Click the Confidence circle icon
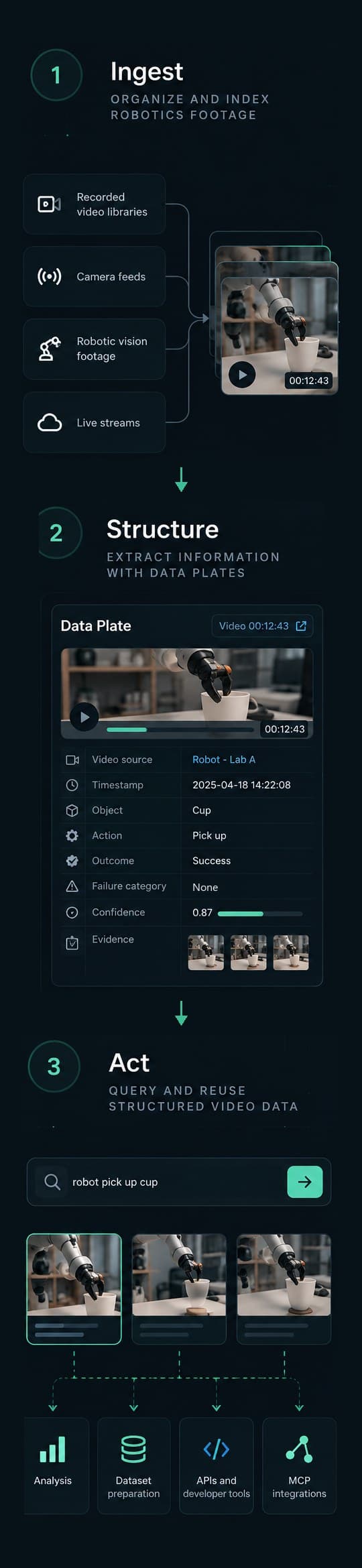The image size is (362, 1568). [x=72, y=912]
